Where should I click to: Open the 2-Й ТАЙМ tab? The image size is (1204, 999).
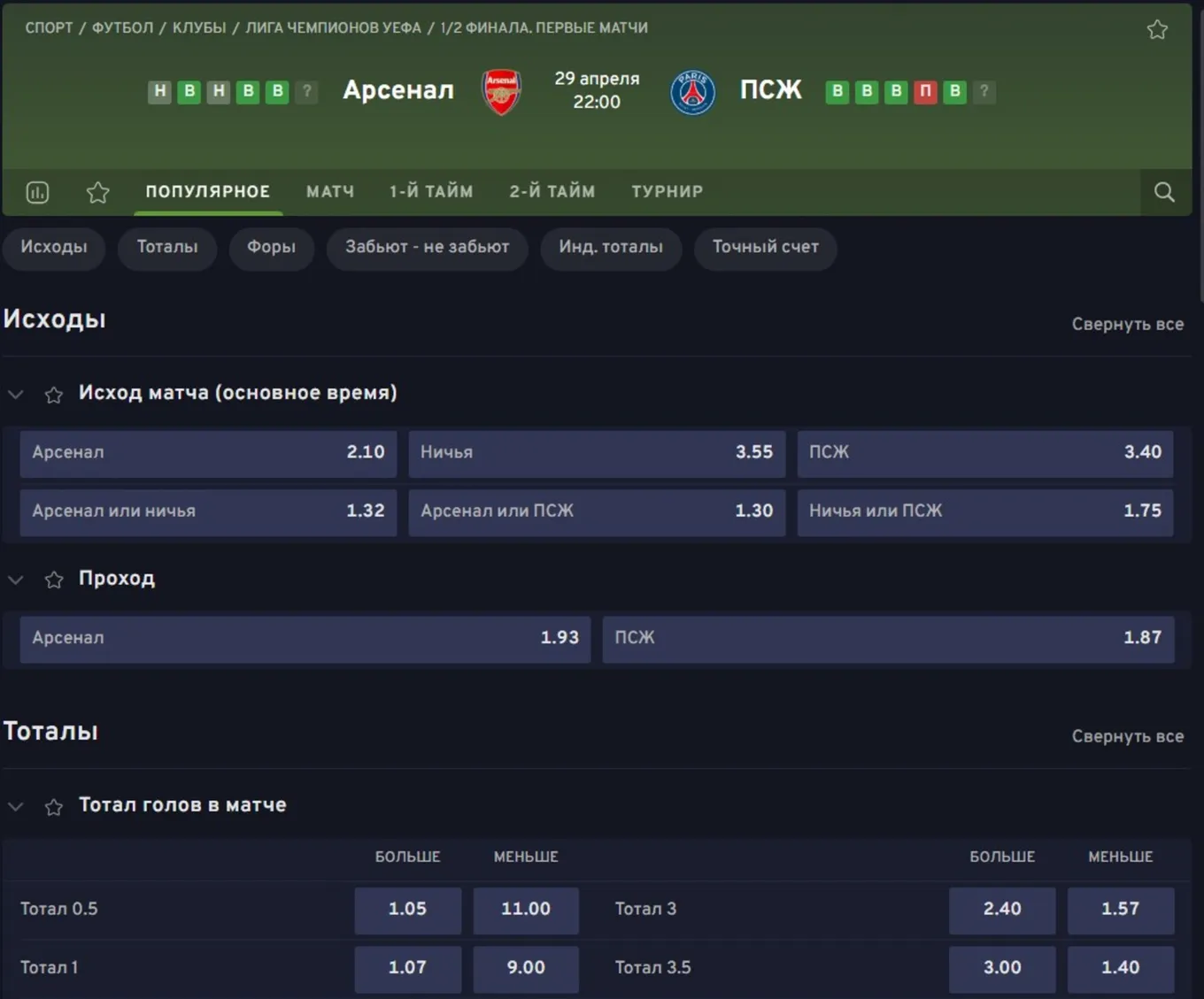point(552,191)
